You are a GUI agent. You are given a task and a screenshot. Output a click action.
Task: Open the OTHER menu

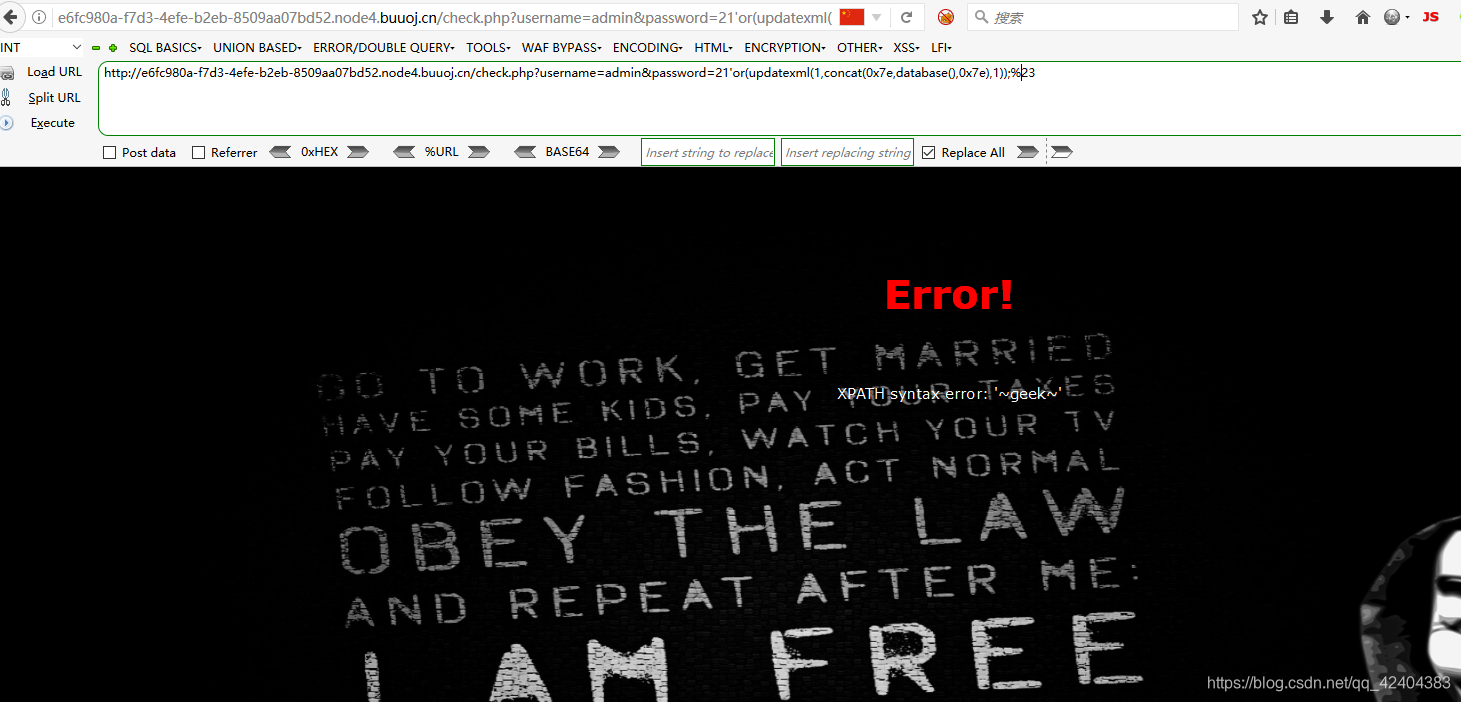tap(860, 48)
